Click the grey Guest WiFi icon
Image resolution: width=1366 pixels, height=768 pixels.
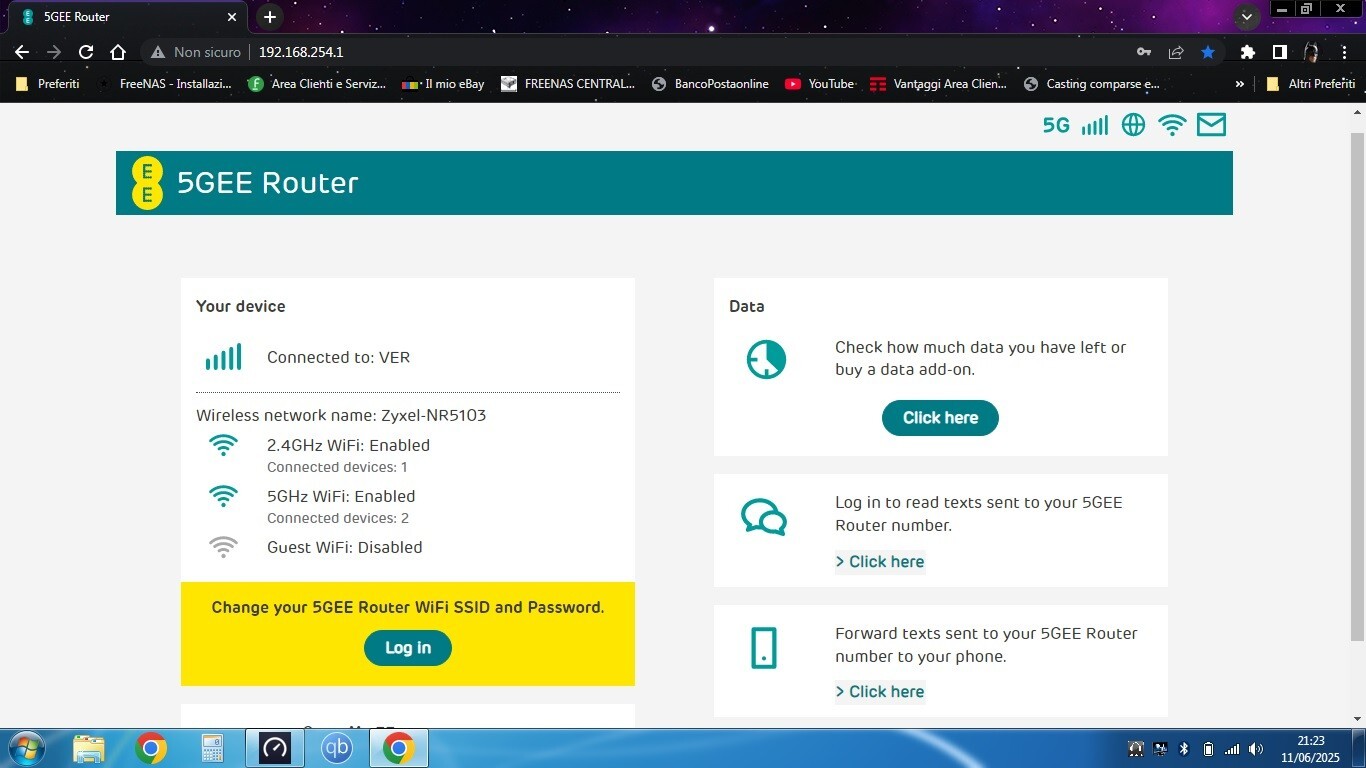point(223,548)
